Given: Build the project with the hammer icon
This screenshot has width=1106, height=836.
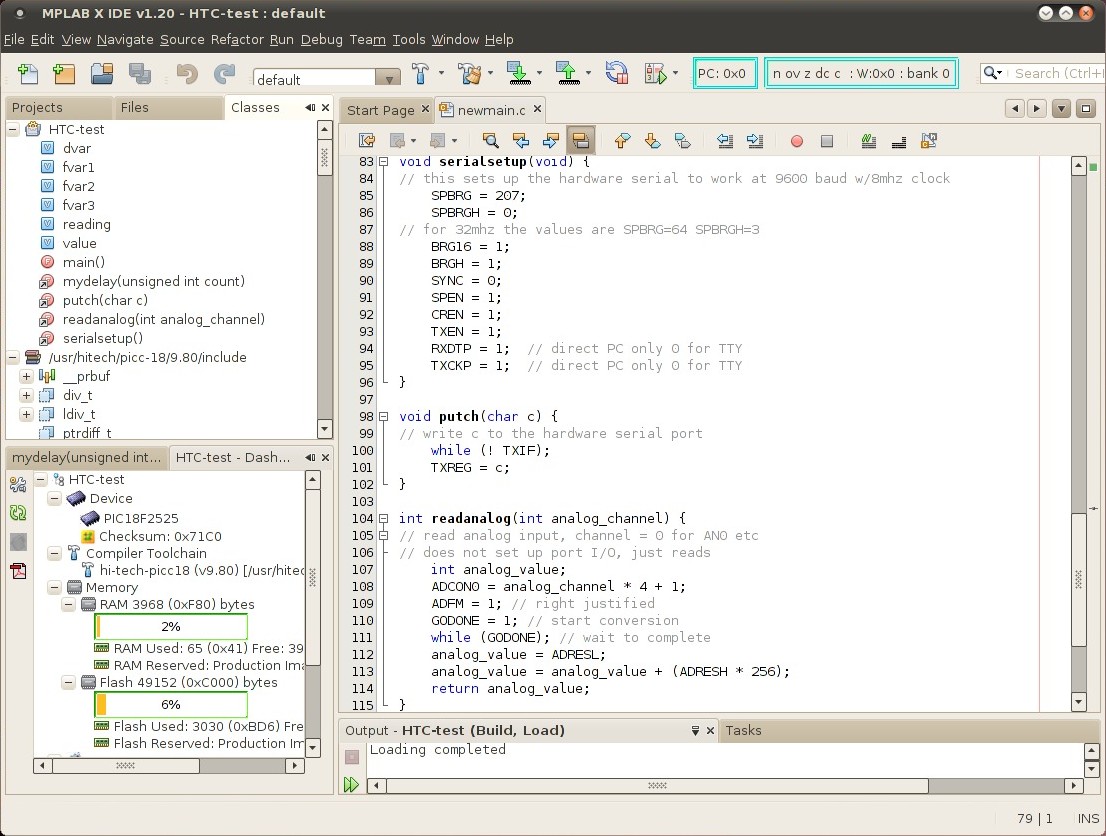Looking at the screenshot, I should (x=420, y=73).
